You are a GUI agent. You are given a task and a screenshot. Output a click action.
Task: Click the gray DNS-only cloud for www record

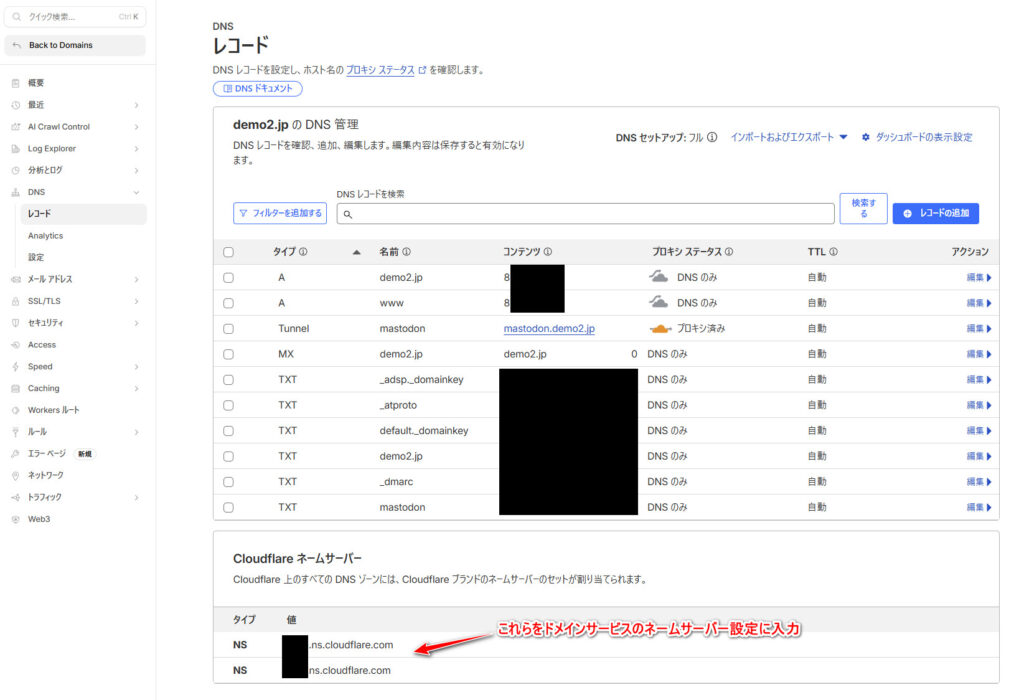pos(658,302)
